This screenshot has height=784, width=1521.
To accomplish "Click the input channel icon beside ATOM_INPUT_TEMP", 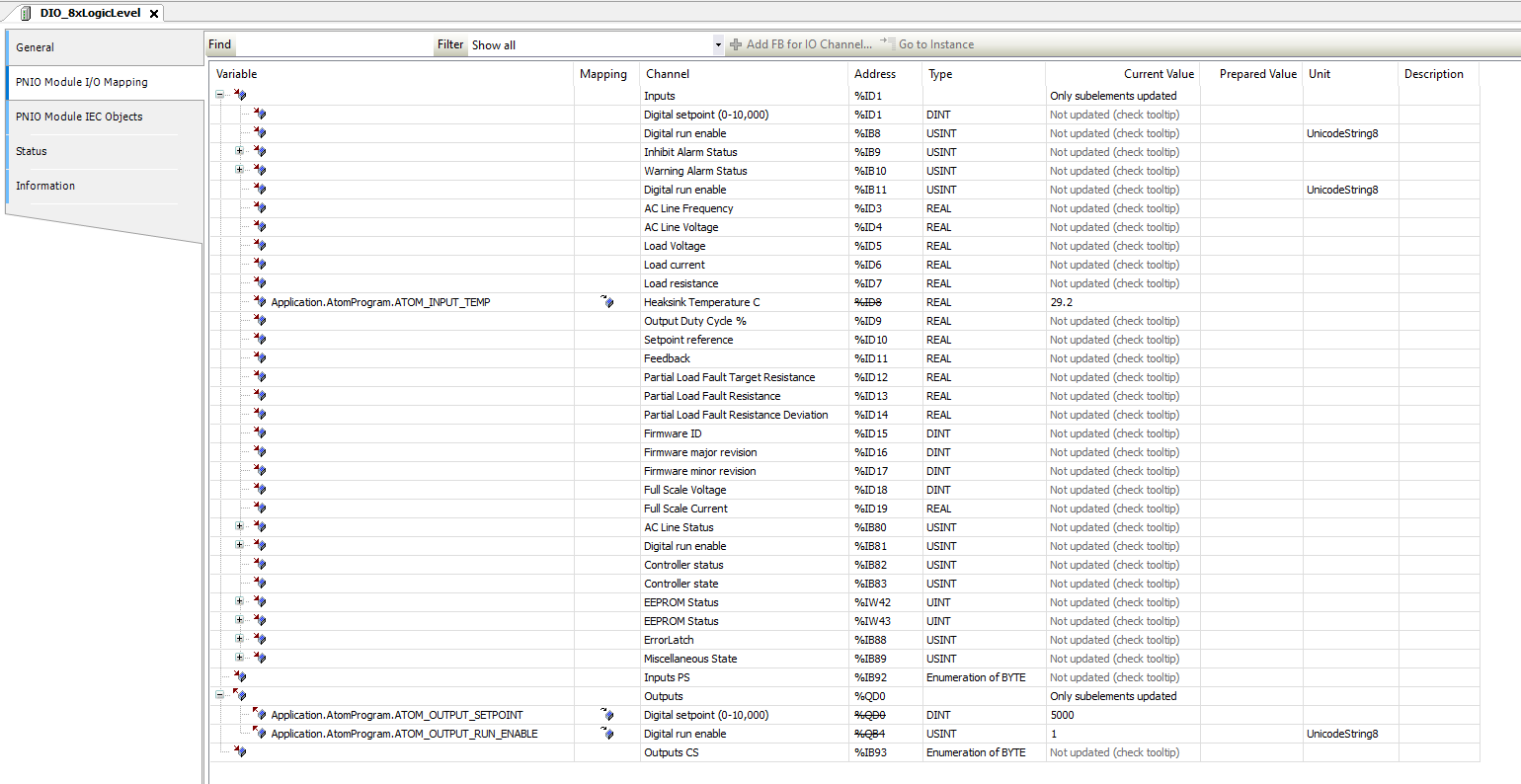I will 260,302.
